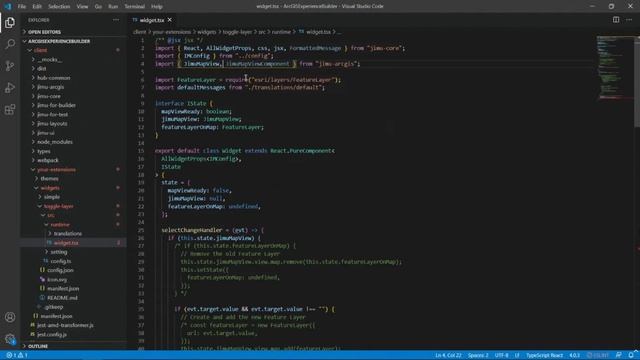The image size is (640, 360).
Task: Click the feedback icon in the status bar
Action: [619, 355]
